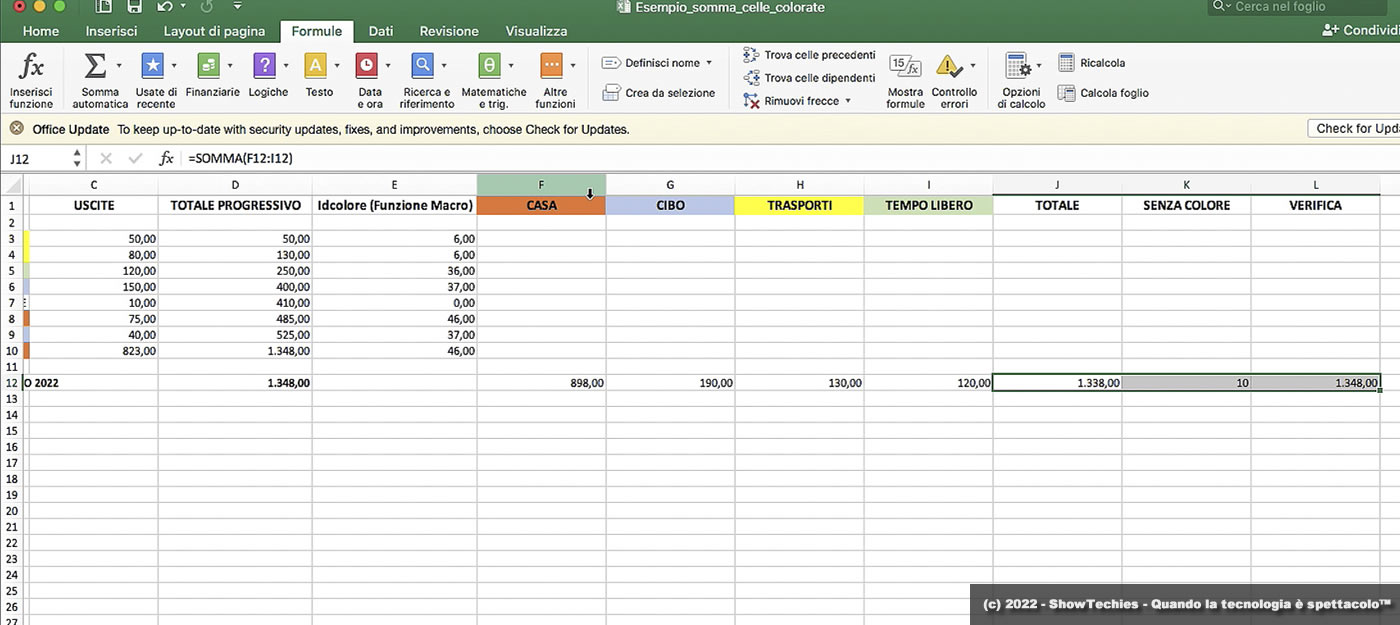
Task: Open Usate di recente star book icon
Action: (x=152, y=66)
